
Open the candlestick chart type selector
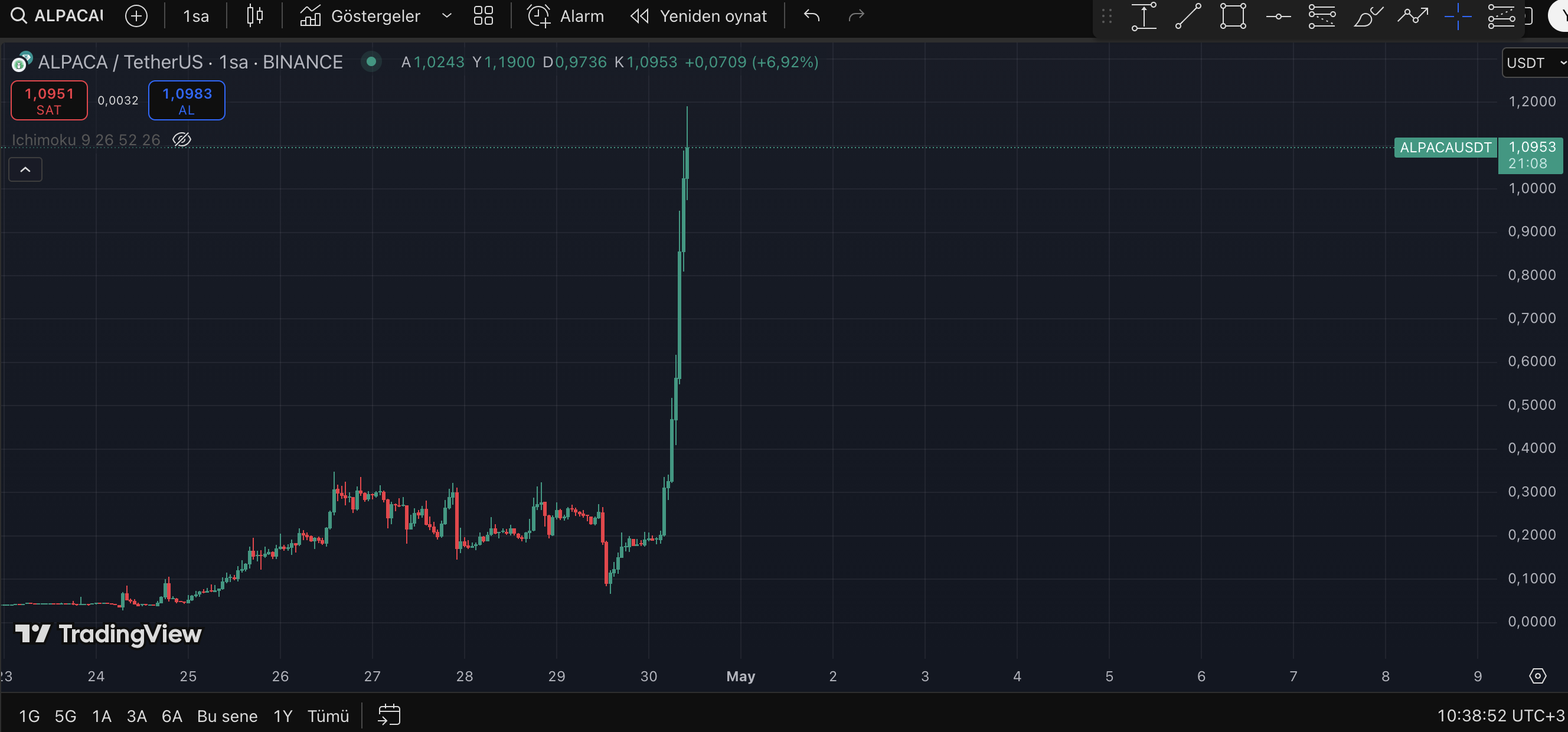coord(255,16)
